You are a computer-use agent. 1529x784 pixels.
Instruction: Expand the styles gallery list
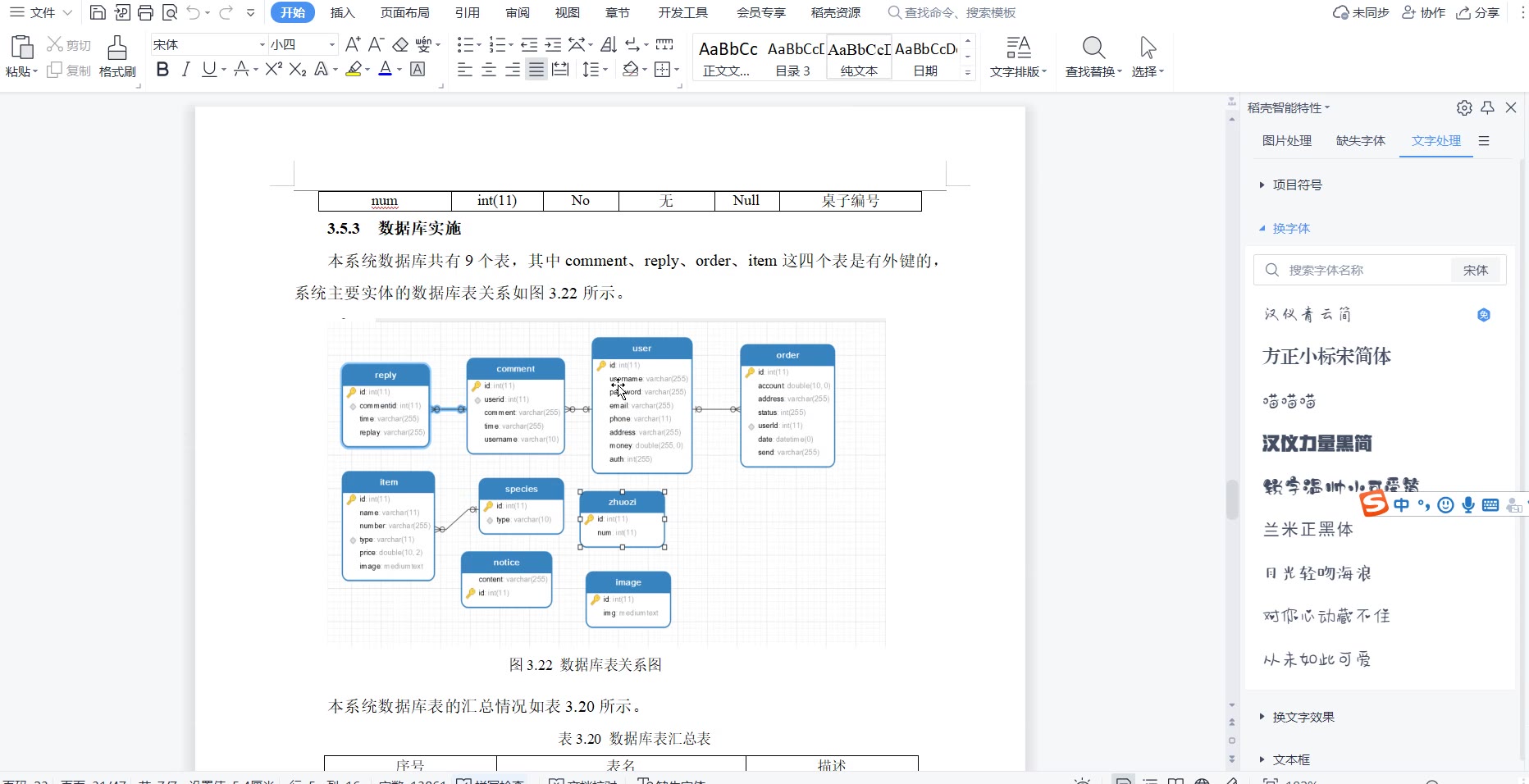968,73
